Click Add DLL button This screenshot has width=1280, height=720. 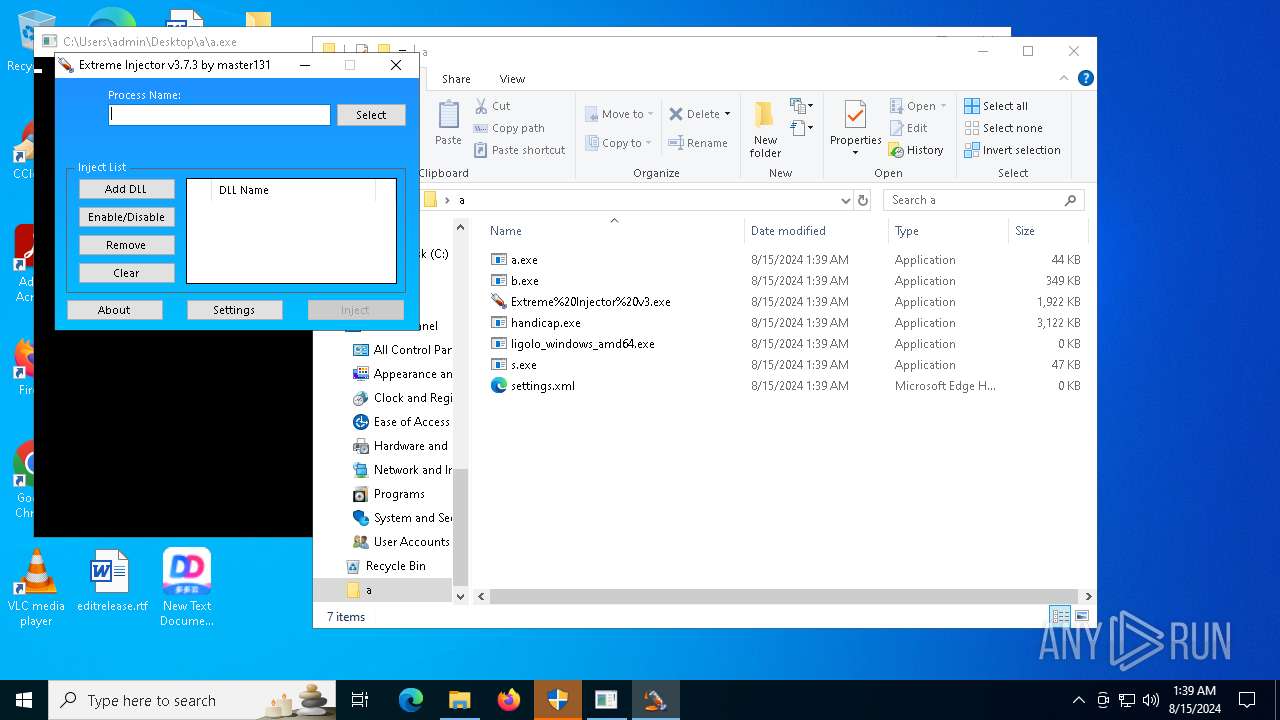[126, 189]
